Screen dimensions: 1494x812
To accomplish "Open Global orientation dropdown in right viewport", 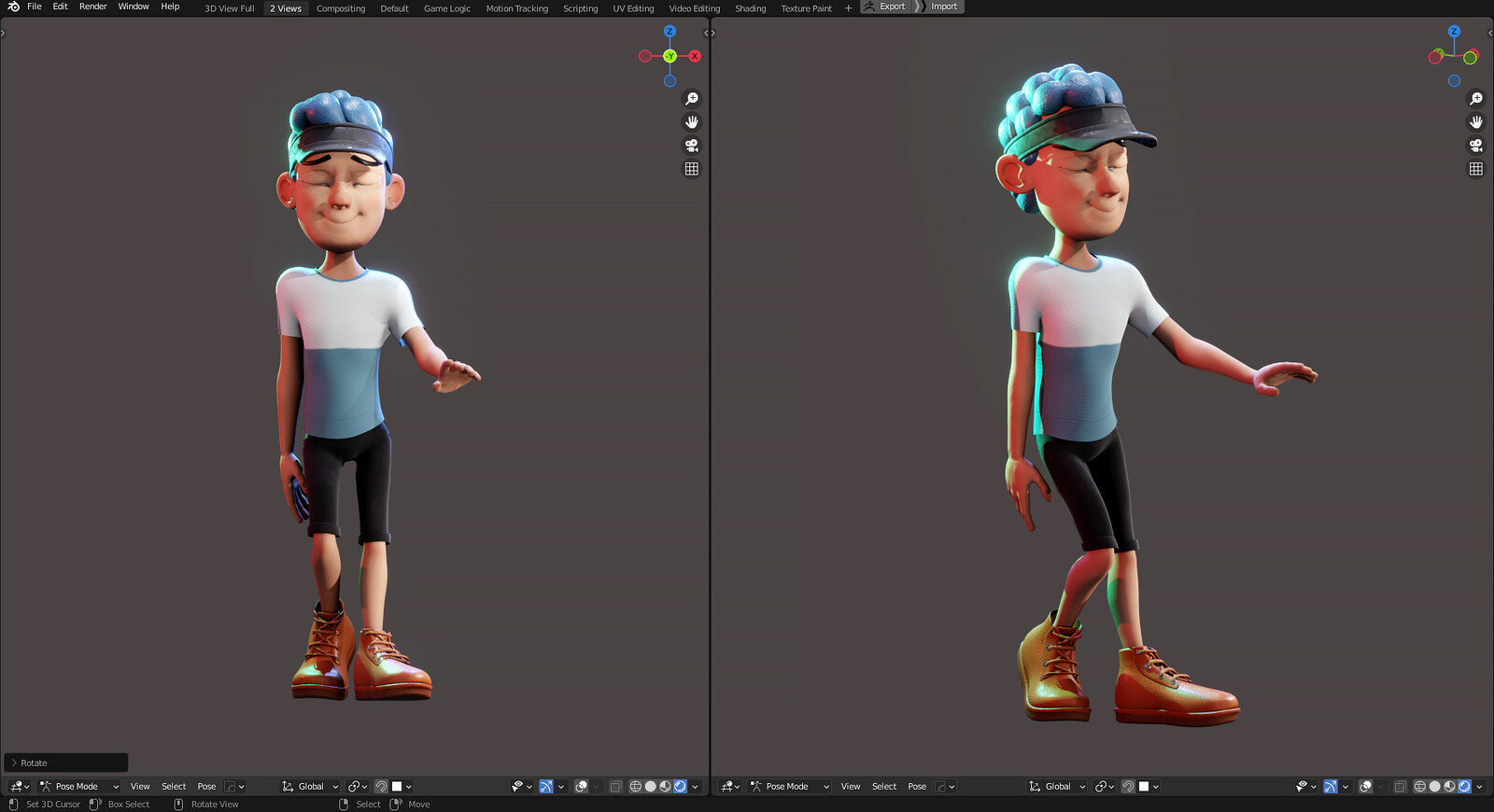I will 1057,787.
